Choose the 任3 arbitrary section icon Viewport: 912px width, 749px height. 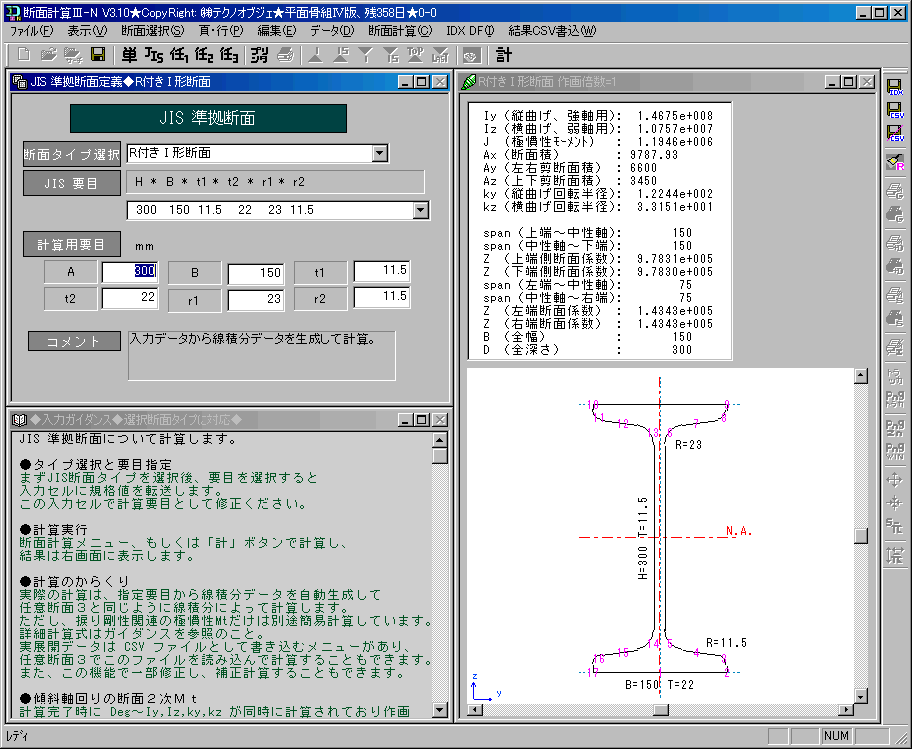click(x=230, y=55)
